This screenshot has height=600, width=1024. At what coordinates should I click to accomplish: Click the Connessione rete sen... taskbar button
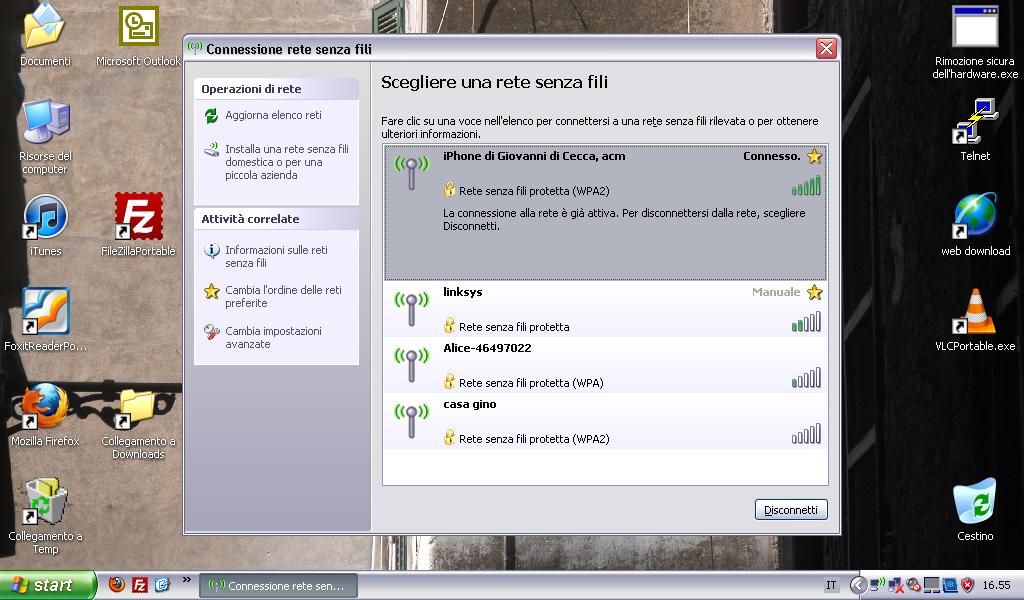coord(279,586)
